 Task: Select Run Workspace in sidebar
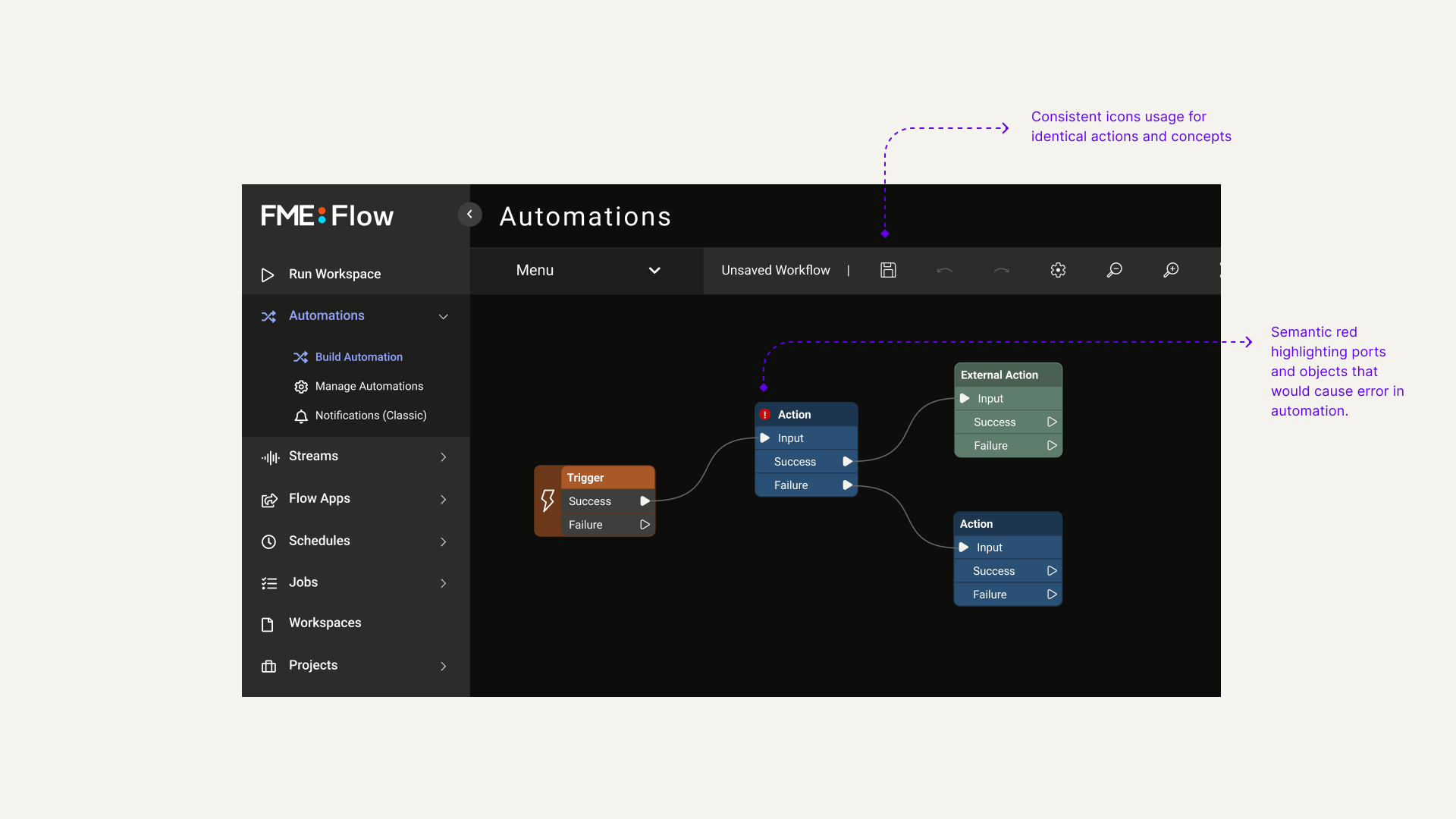pos(334,275)
